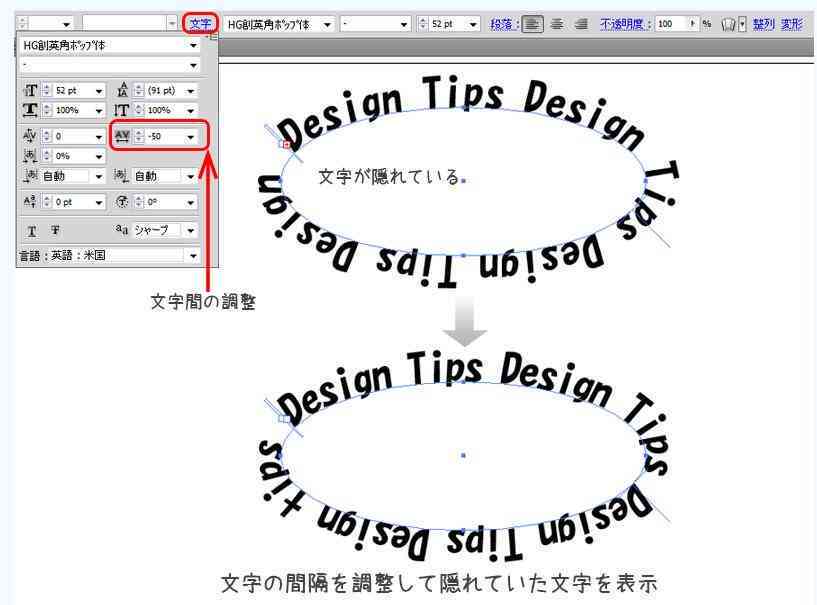Open the character rotation 0° dropdown
This screenshot has width=817, height=605.
(x=190, y=203)
